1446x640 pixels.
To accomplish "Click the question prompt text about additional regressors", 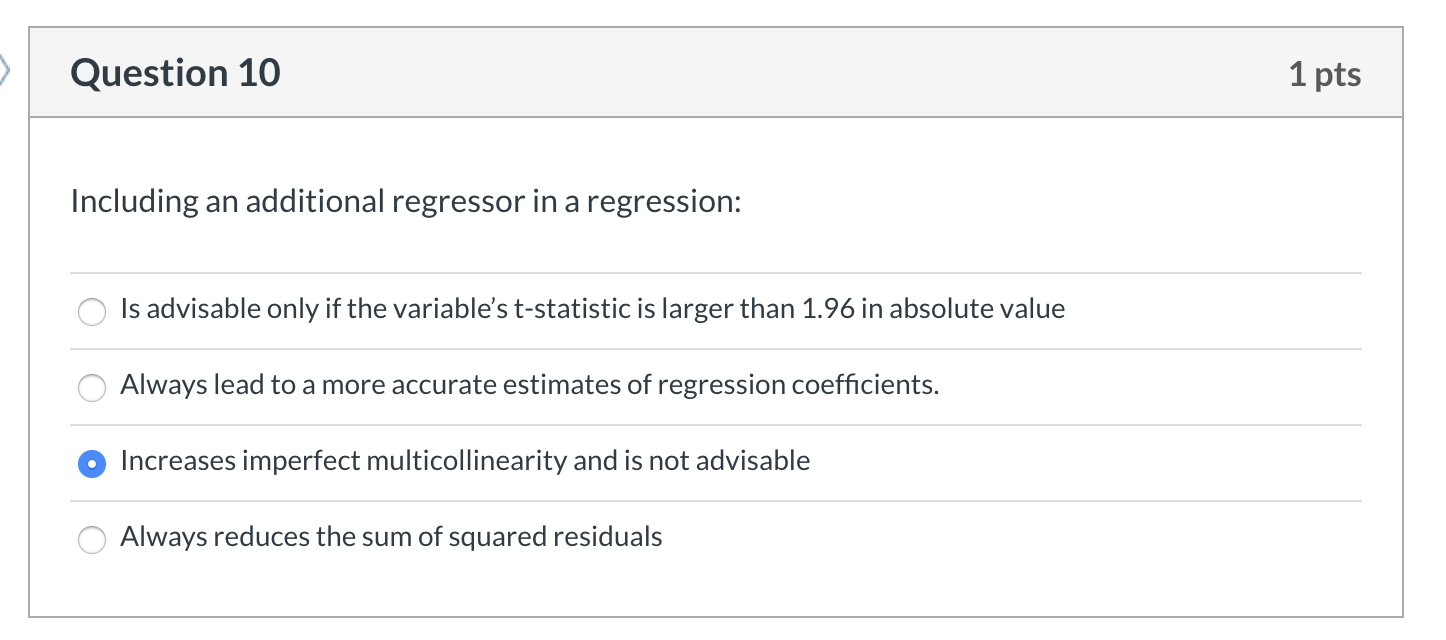I will (x=404, y=201).
